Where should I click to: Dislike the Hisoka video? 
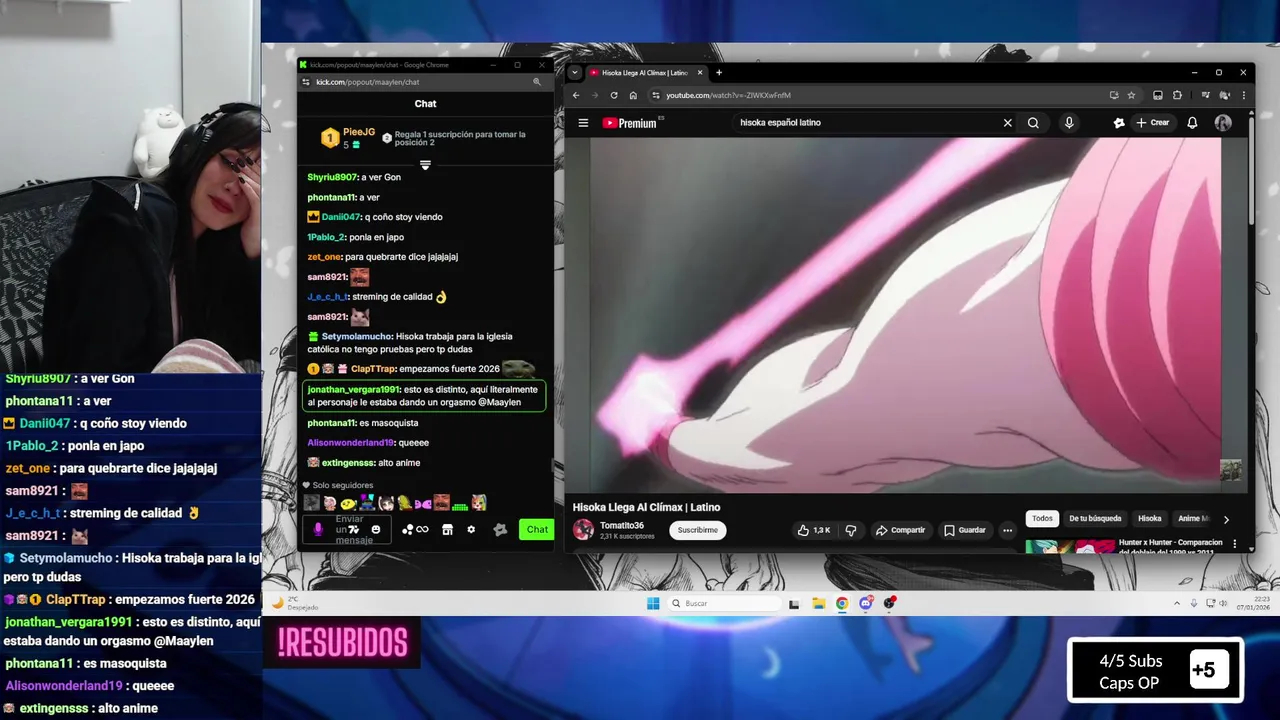click(x=851, y=530)
